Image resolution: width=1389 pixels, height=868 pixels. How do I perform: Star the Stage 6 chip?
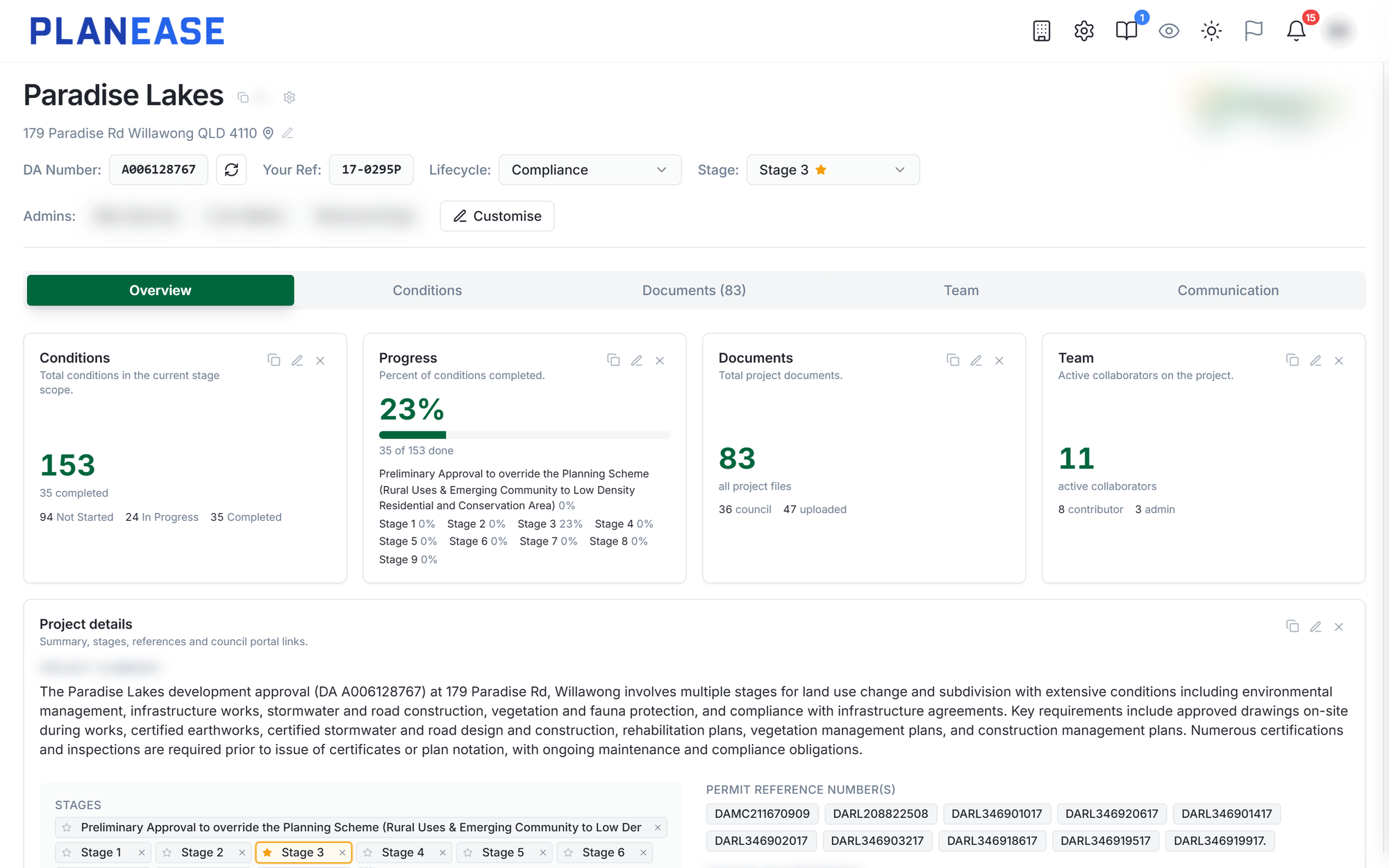568,852
